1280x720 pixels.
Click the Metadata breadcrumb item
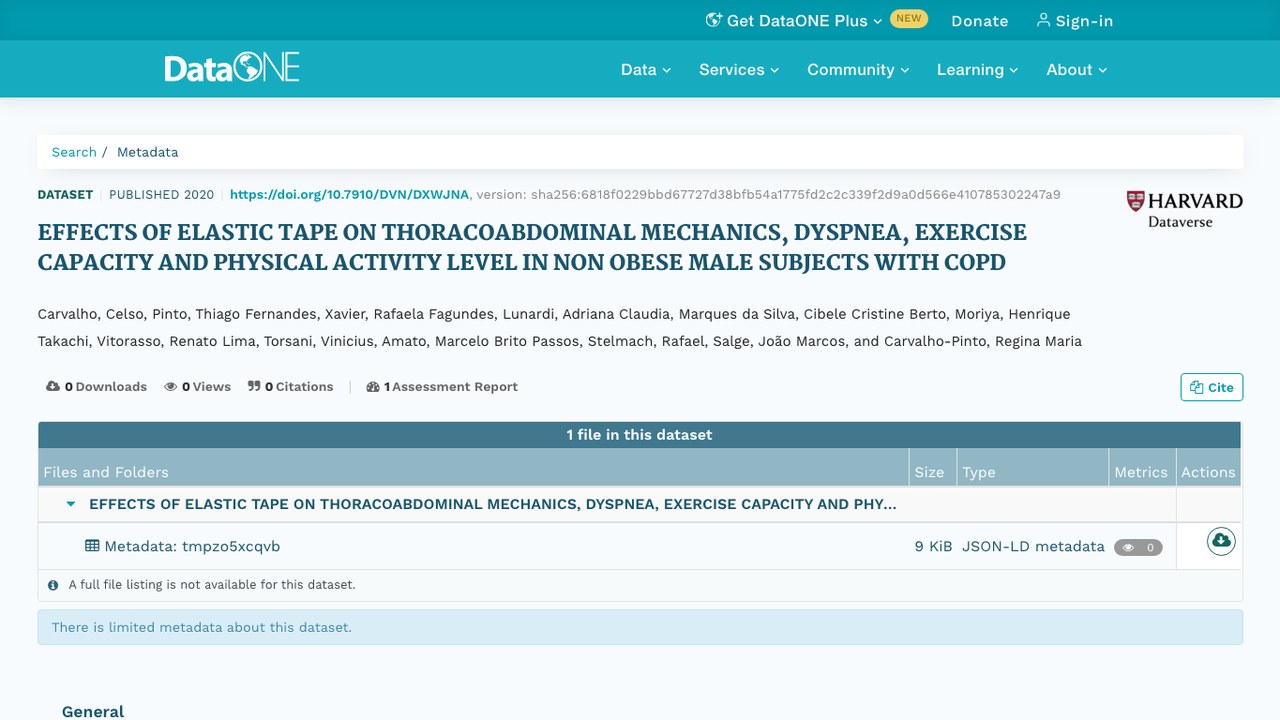[x=148, y=152]
